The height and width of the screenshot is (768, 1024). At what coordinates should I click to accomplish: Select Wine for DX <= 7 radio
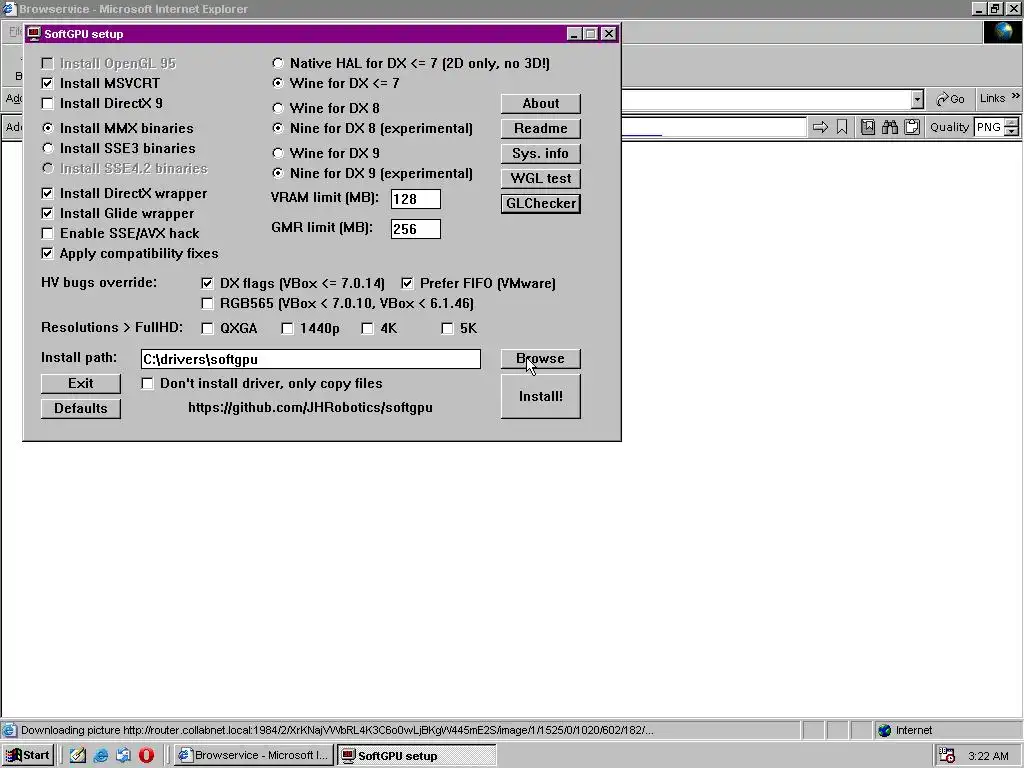(x=278, y=83)
